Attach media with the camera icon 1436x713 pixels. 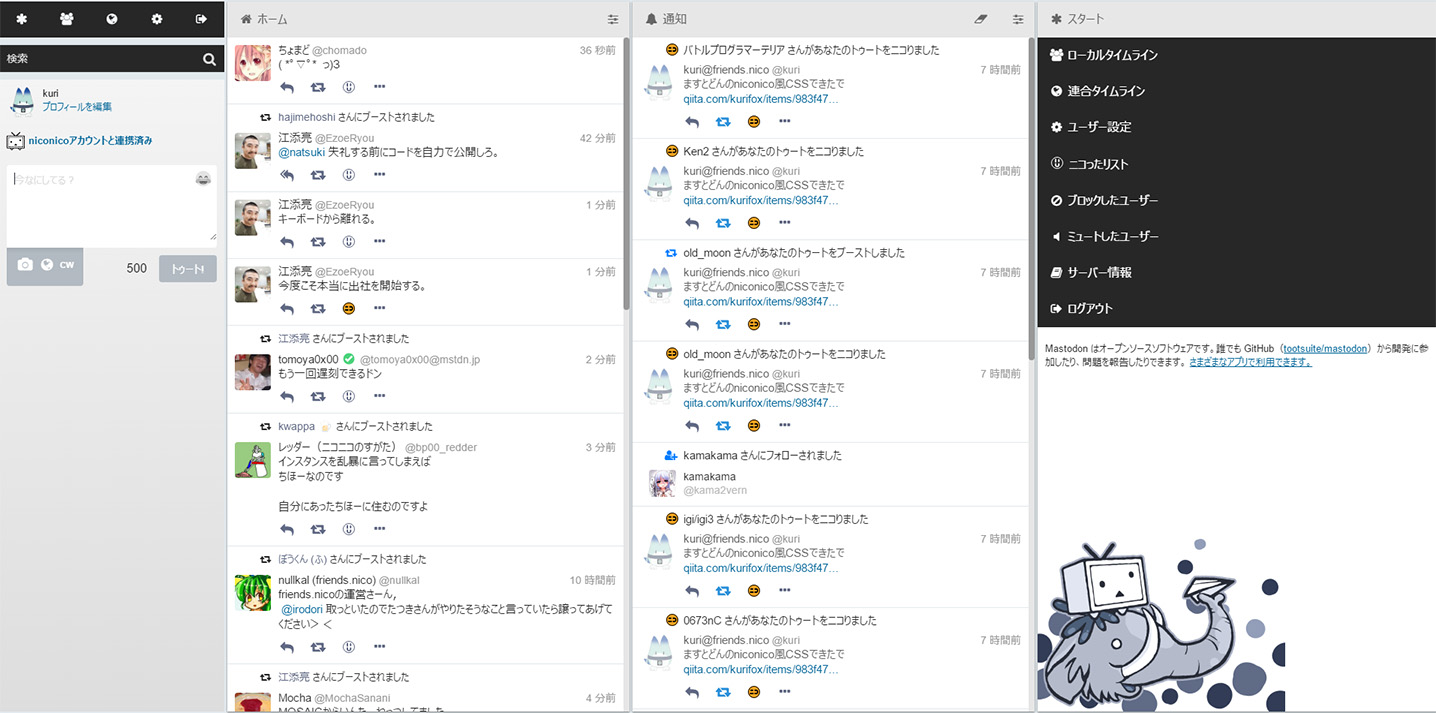pos(25,265)
